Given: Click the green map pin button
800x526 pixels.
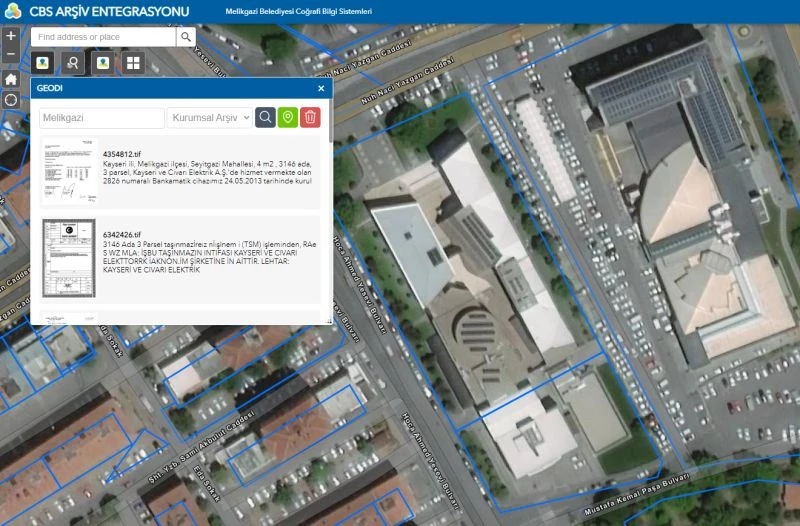Looking at the screenshot, I should [x=288, y=118].
